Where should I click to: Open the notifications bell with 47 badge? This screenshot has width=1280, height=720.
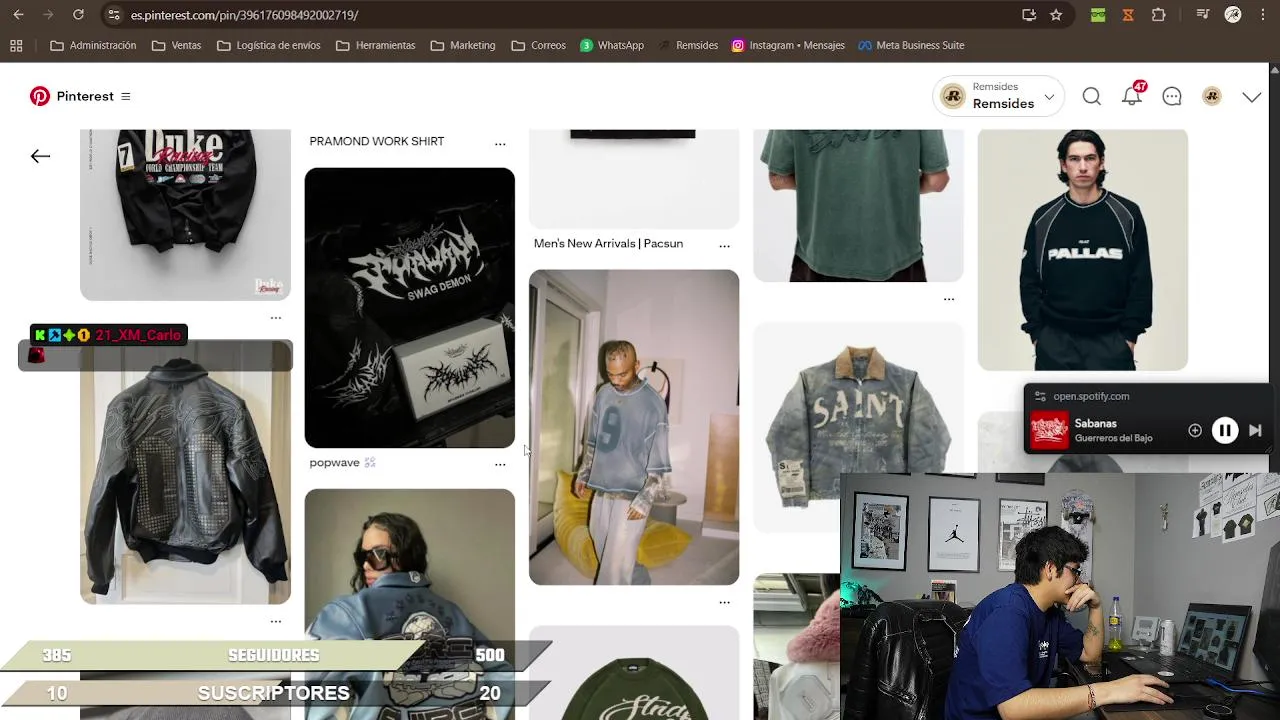pyautogui.click(x=1132, y=96)
